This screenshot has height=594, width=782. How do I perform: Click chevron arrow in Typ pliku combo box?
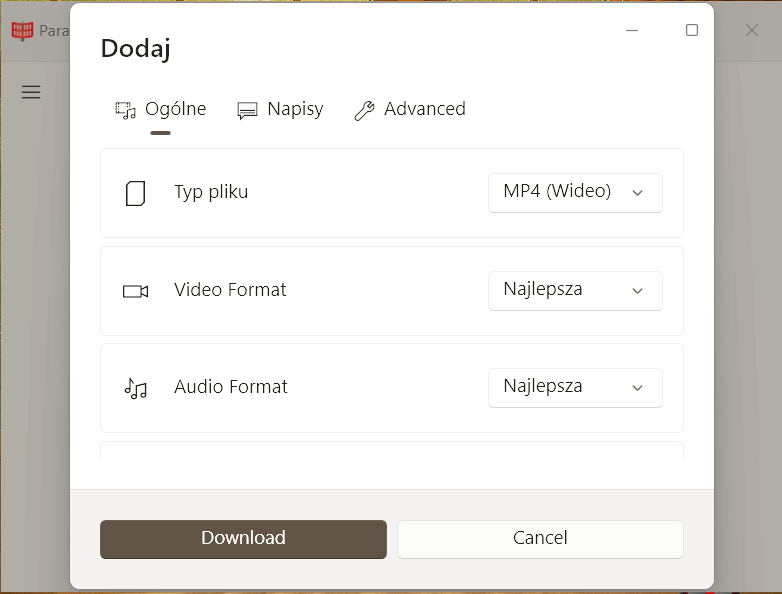637,193
